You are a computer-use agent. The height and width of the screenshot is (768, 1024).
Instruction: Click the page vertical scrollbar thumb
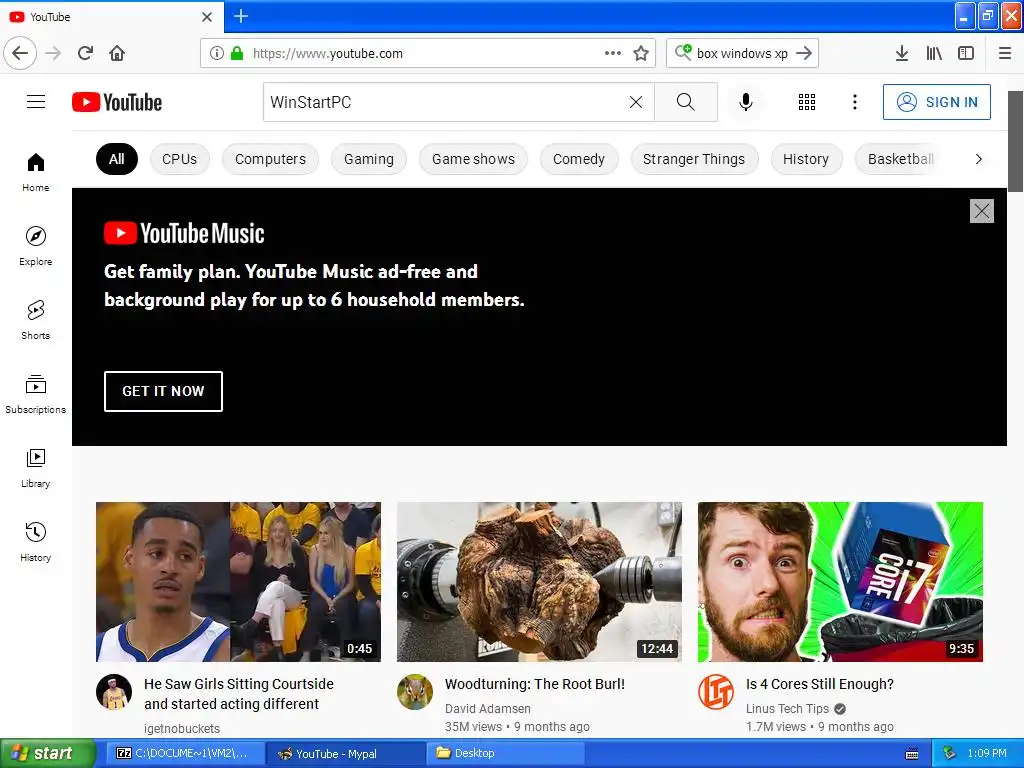pyautogui.click(x=1016, y=141)
